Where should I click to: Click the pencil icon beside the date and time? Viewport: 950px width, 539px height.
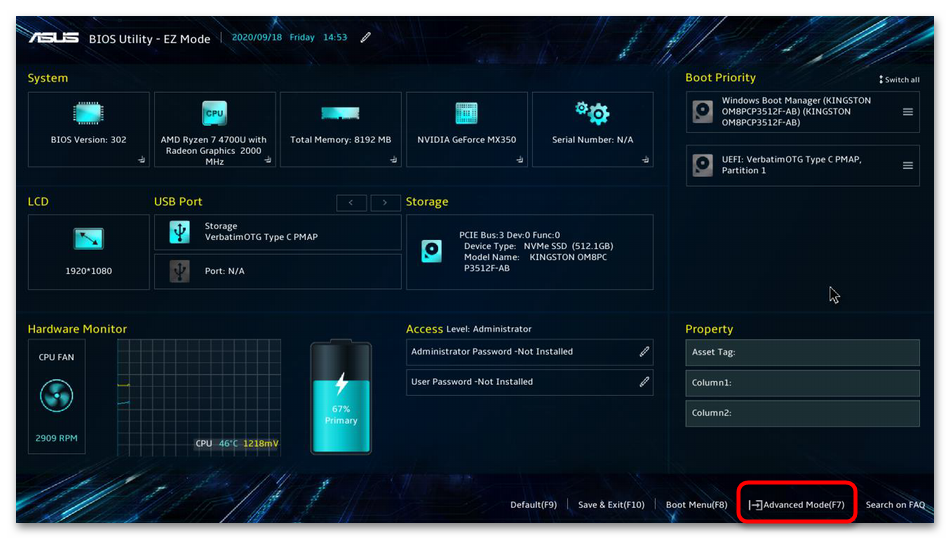366,38
